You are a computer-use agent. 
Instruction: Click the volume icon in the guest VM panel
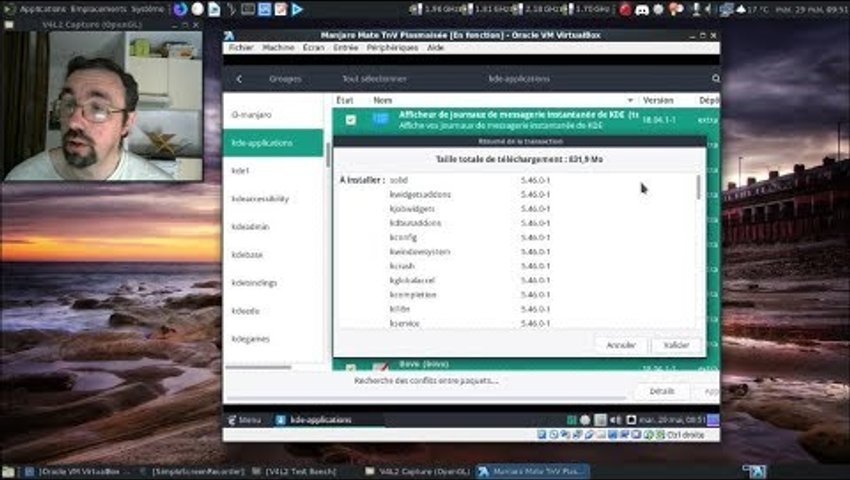point(615,420)
